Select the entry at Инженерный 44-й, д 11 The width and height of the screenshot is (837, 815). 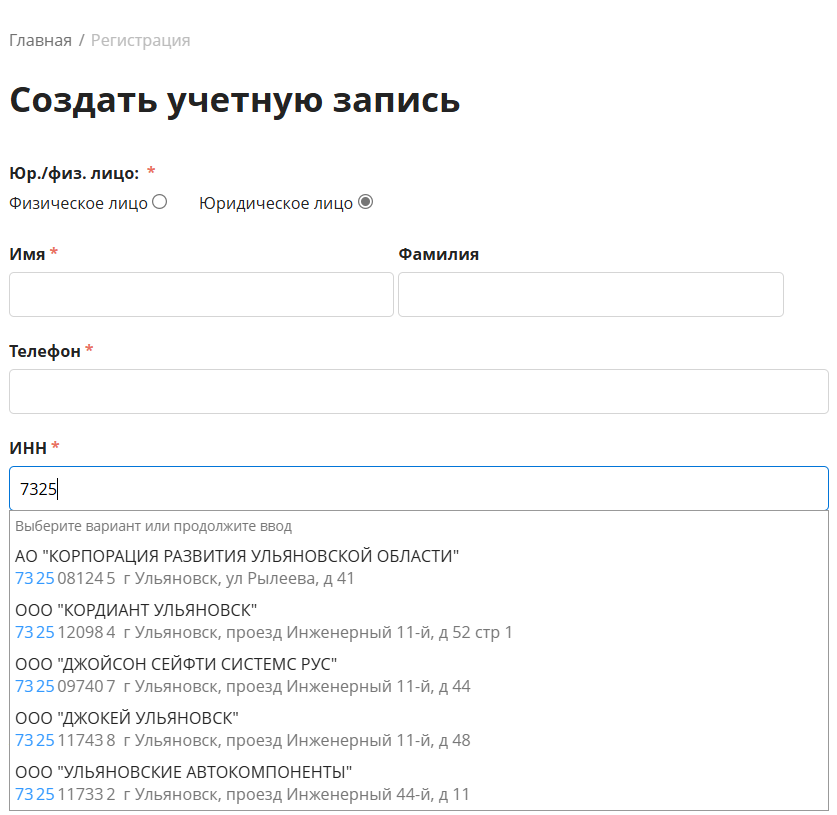[x=419, y=783]
